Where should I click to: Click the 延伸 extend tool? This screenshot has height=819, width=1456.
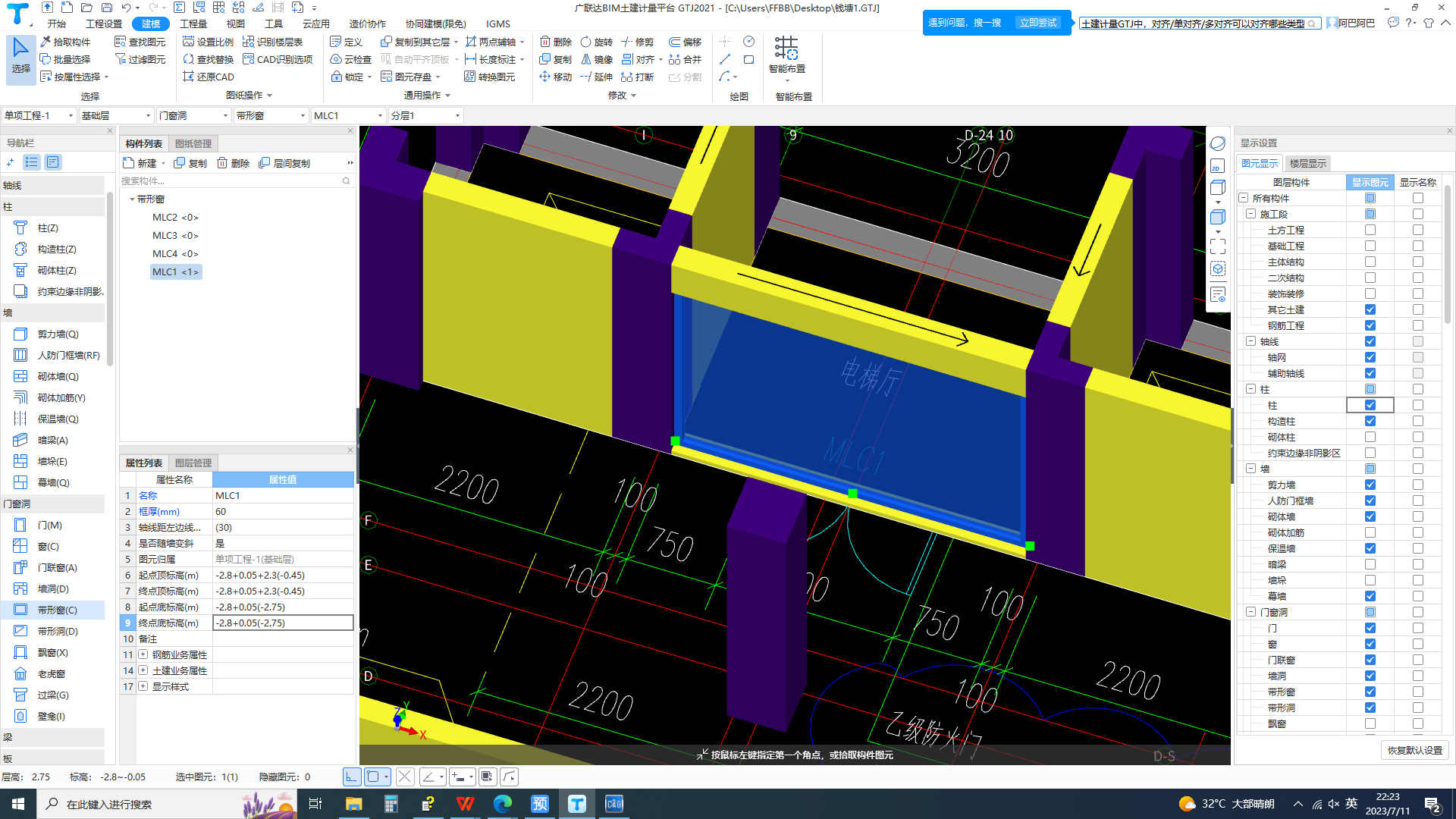(x=596, y=77)
